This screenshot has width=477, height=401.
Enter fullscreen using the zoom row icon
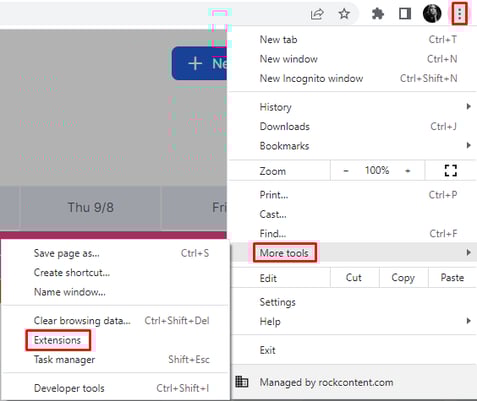point(451,171)
